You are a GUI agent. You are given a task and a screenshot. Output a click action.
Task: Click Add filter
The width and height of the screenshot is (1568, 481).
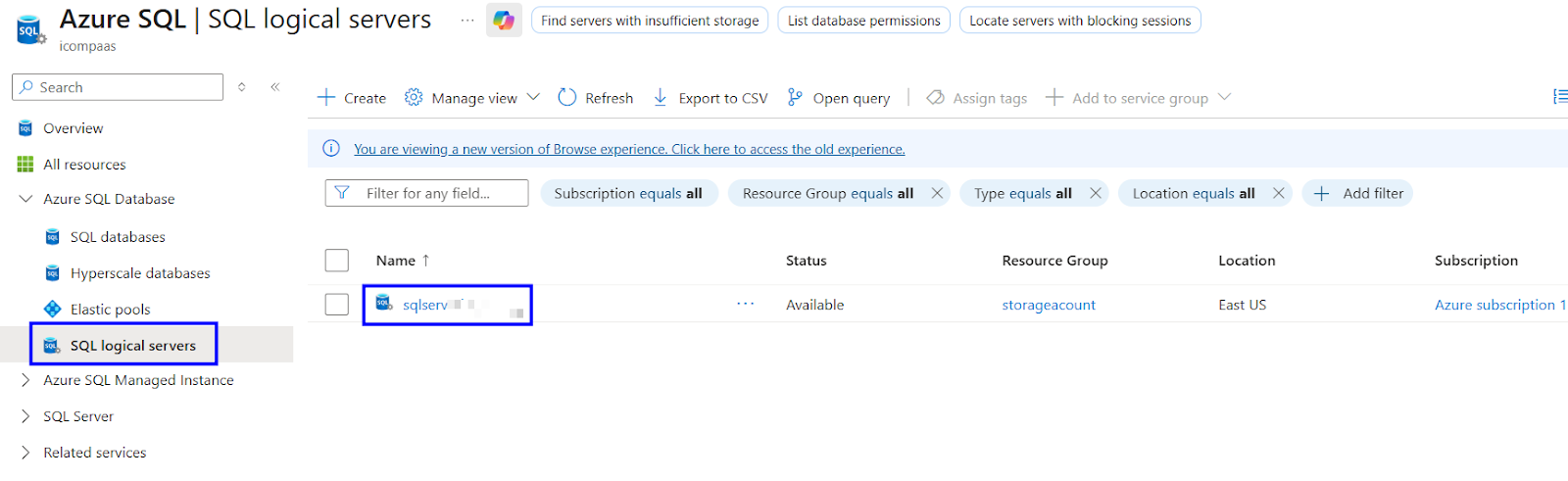[x=1357, y=193]
